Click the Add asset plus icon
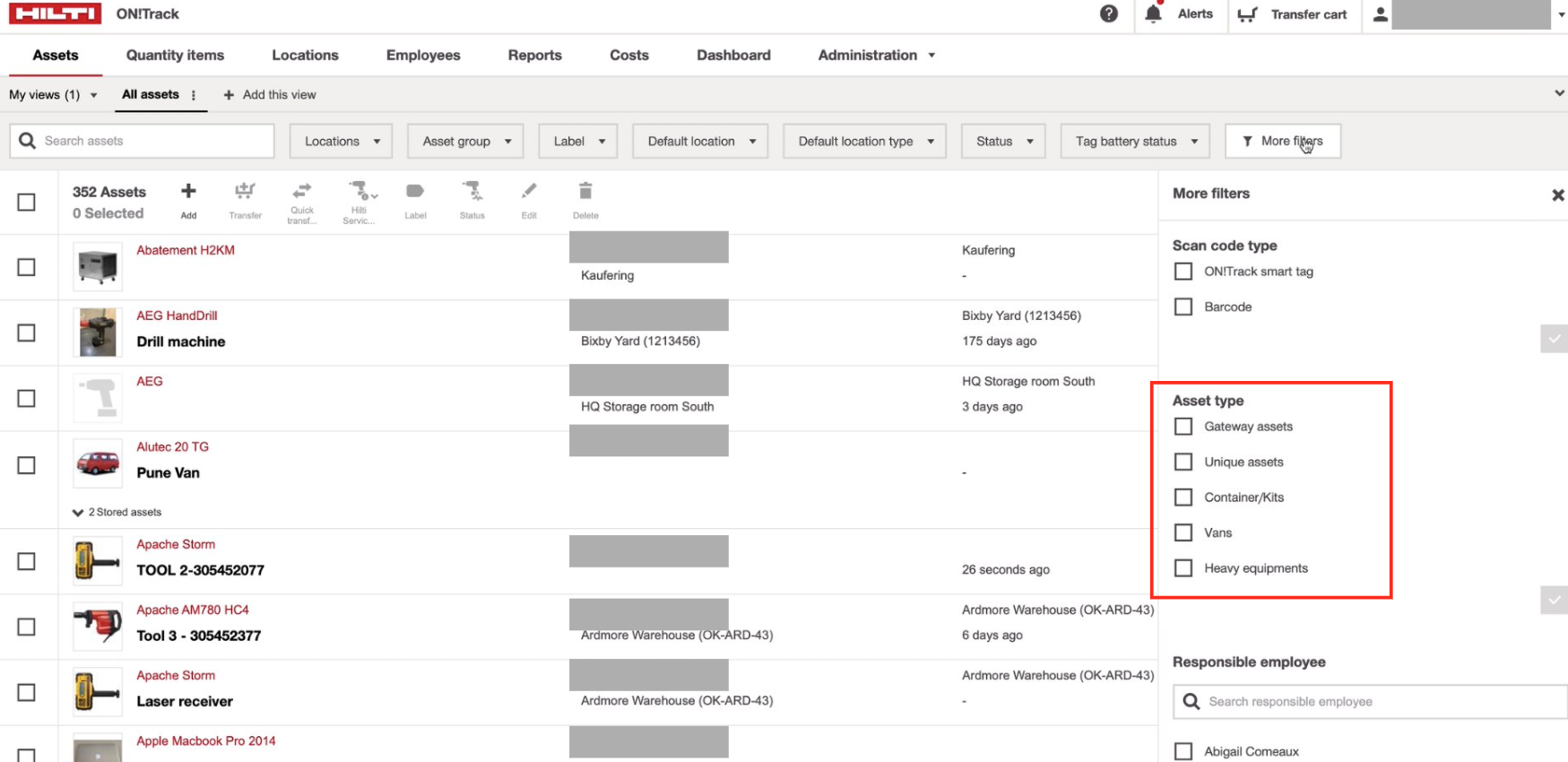The image size is (1568, 762). (188, 191)
